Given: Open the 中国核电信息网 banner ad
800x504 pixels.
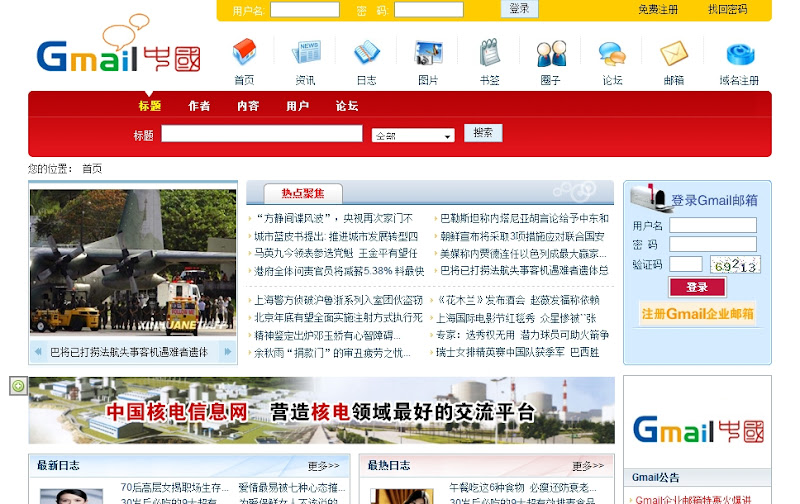Looking at the screenshot, I should click(x=321, y=411).
